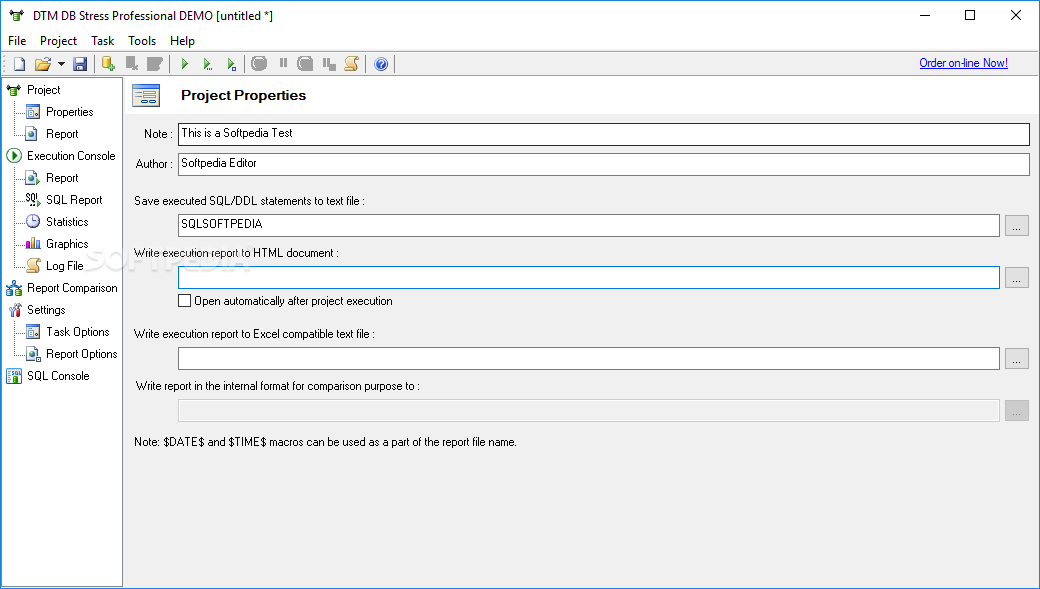
Task: Click green play icon with blue square
Action: coord(231,64)
